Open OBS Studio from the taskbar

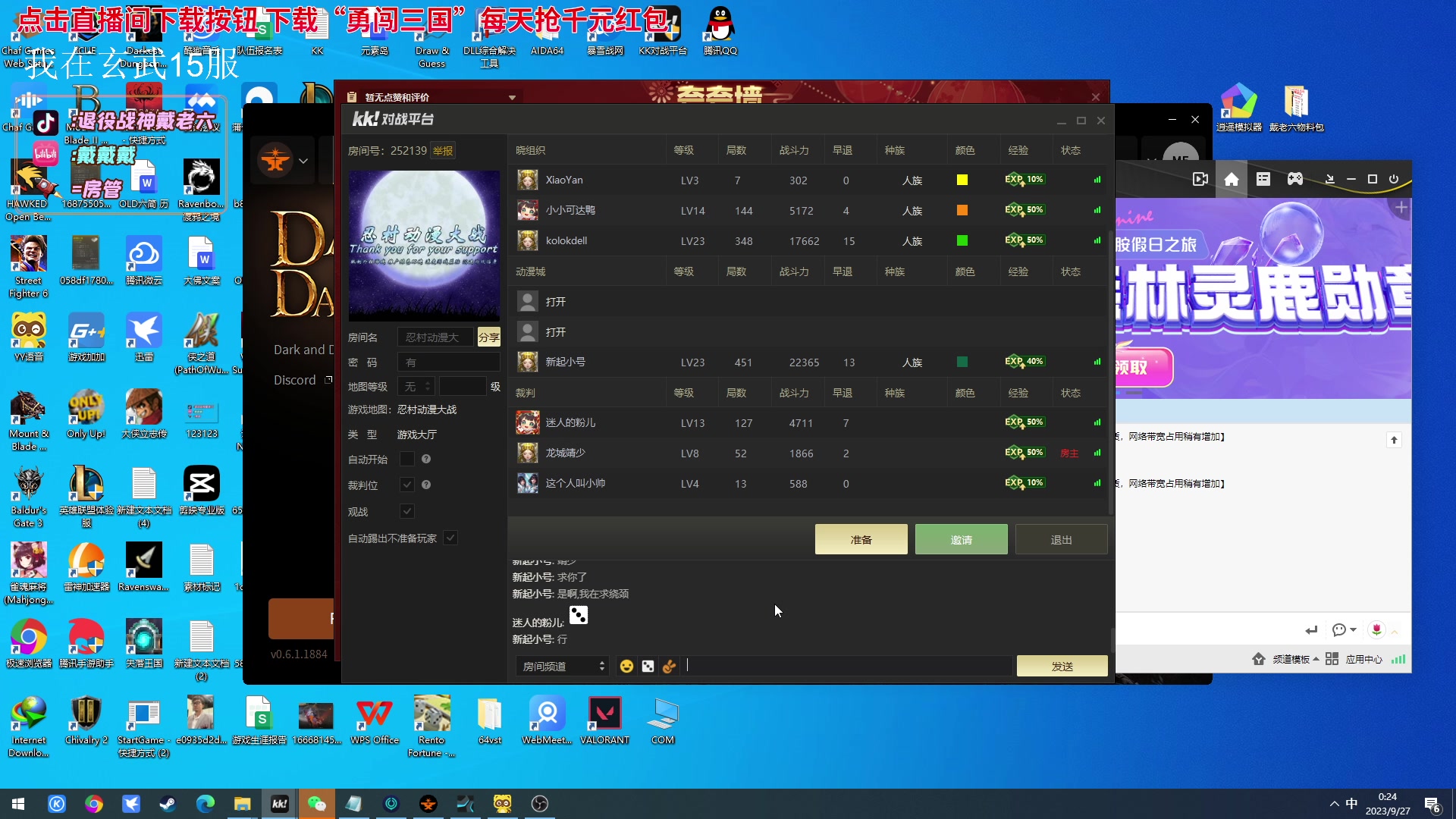[x=540, y=804]
